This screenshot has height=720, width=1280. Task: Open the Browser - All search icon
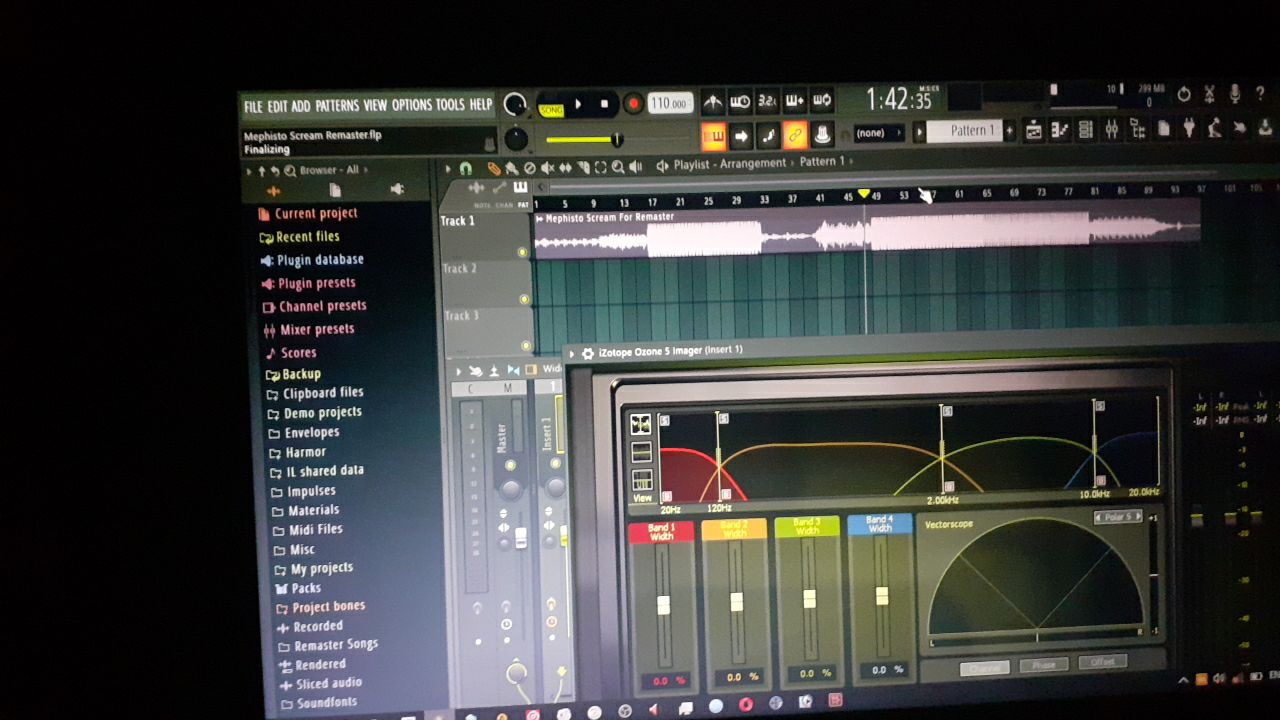pyautogui.click(x=290, y=171)
